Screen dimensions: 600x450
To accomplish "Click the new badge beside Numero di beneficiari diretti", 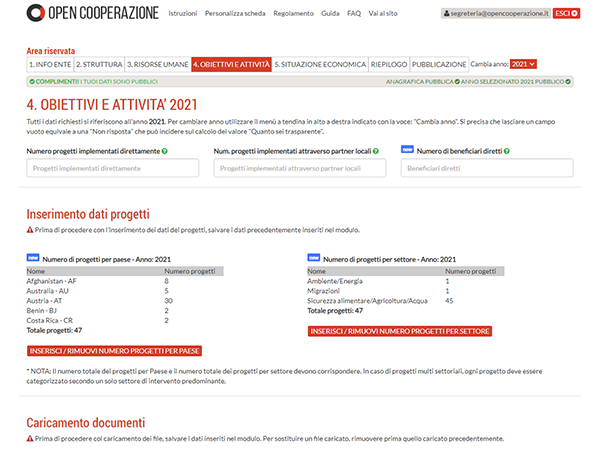I will coord(407,149).
